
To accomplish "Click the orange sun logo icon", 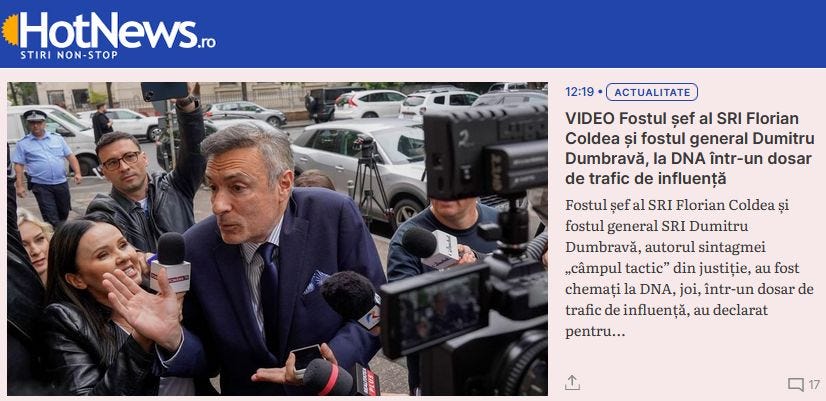I will click(x=11, y=30).
